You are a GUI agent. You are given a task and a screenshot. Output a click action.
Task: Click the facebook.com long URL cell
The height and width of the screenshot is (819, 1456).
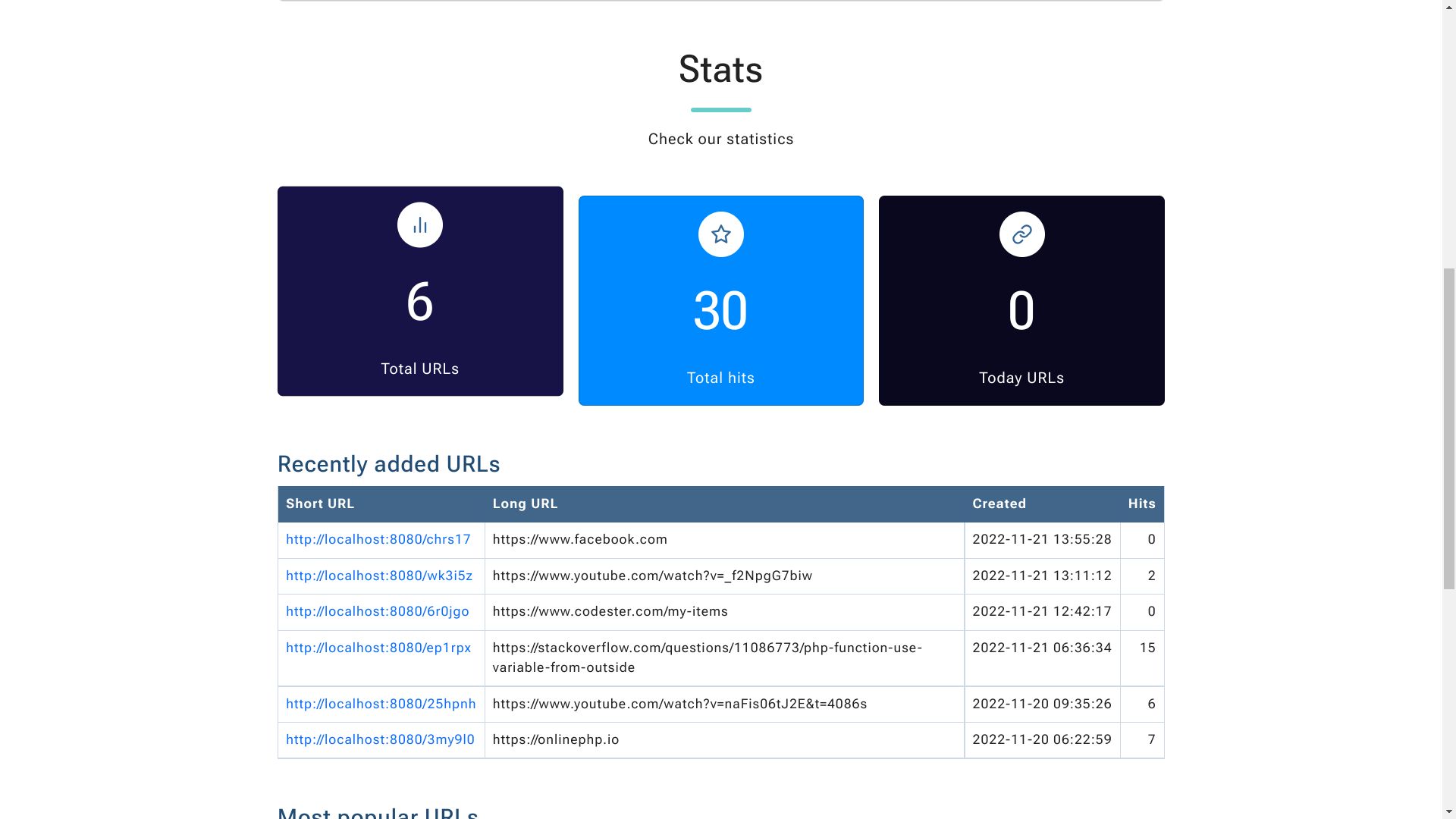click(x=579, y=540)
